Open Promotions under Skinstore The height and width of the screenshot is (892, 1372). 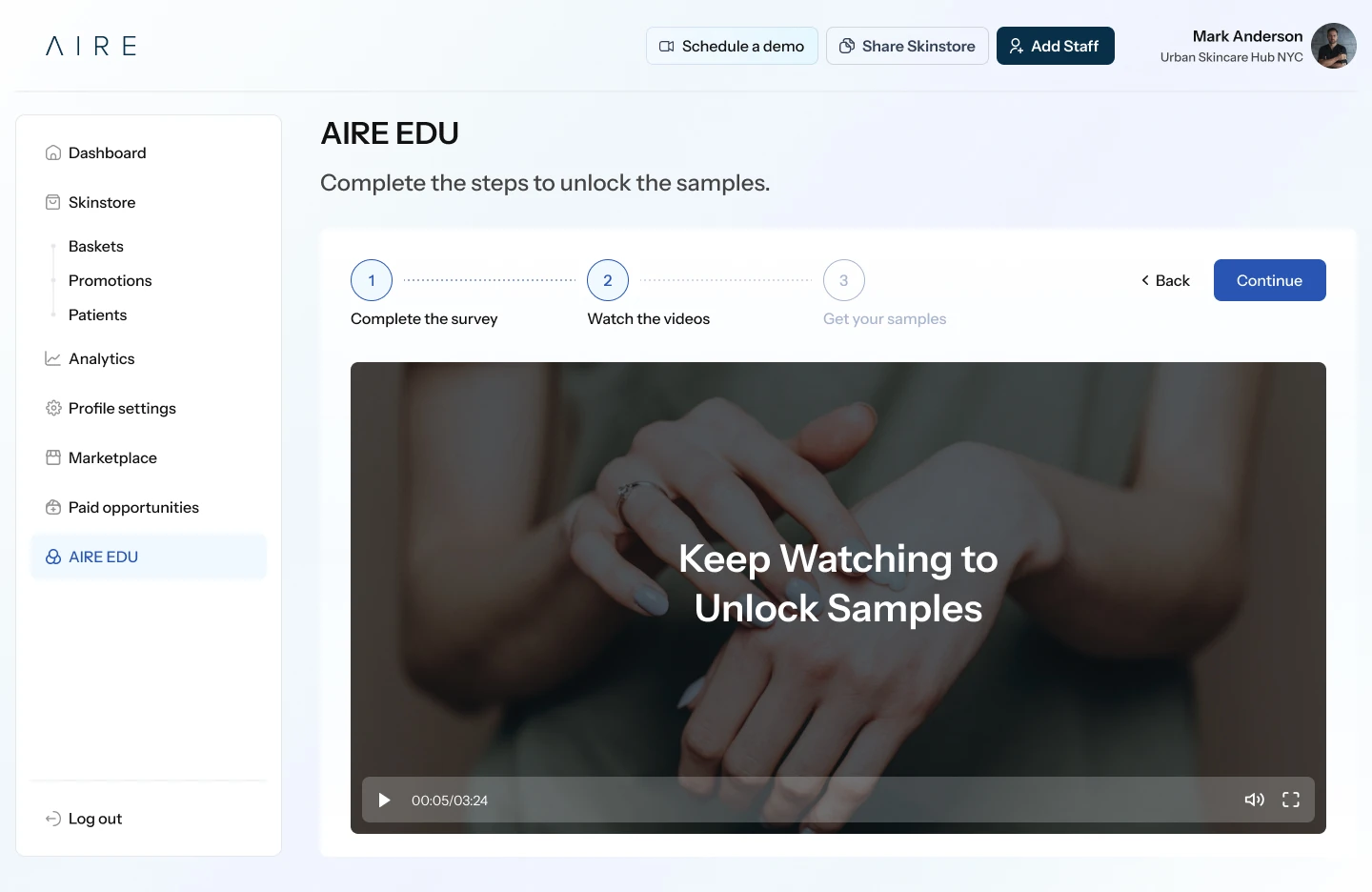tap(111, 280)
